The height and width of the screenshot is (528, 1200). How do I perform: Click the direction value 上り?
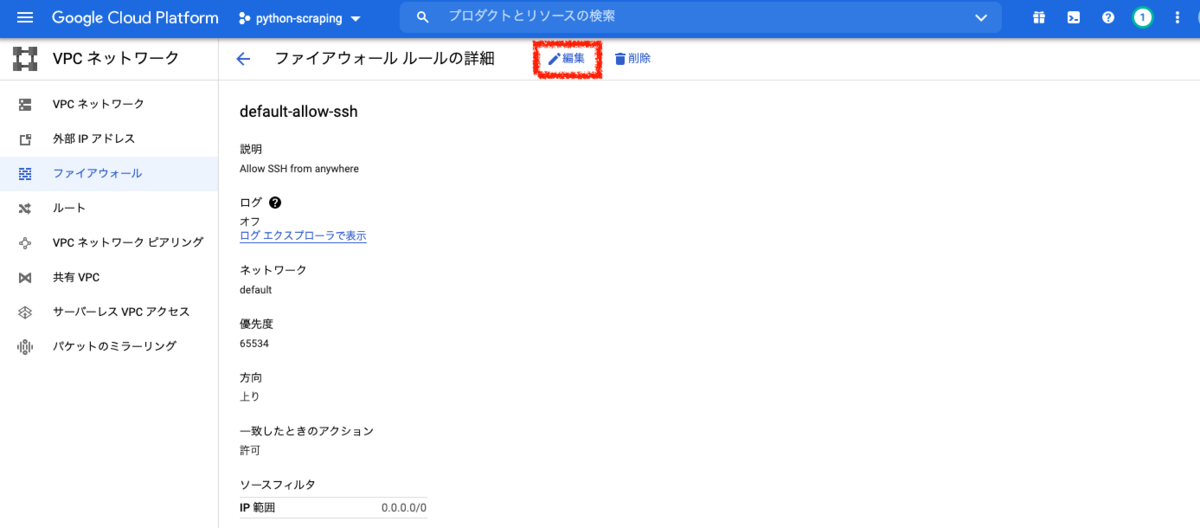(x=250, y=397)
